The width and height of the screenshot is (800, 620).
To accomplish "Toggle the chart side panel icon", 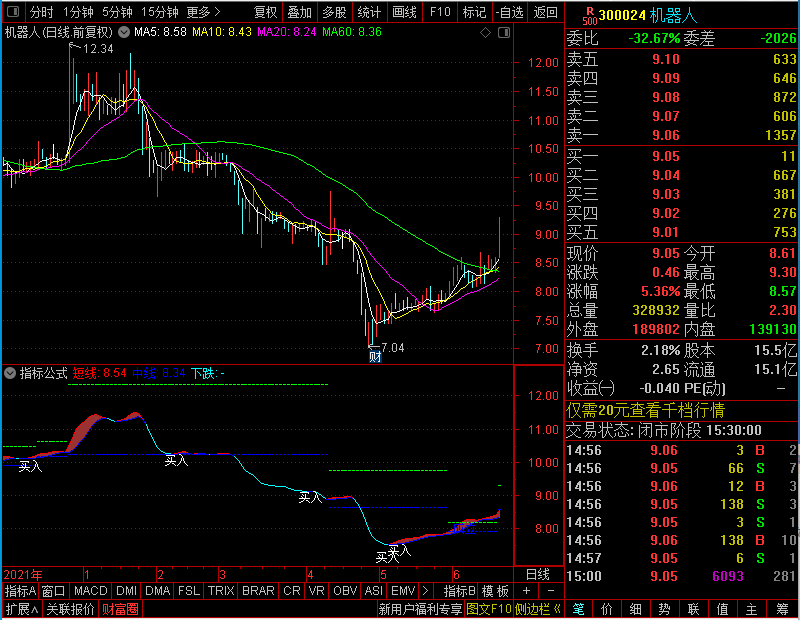I will (x=504, y=33).
